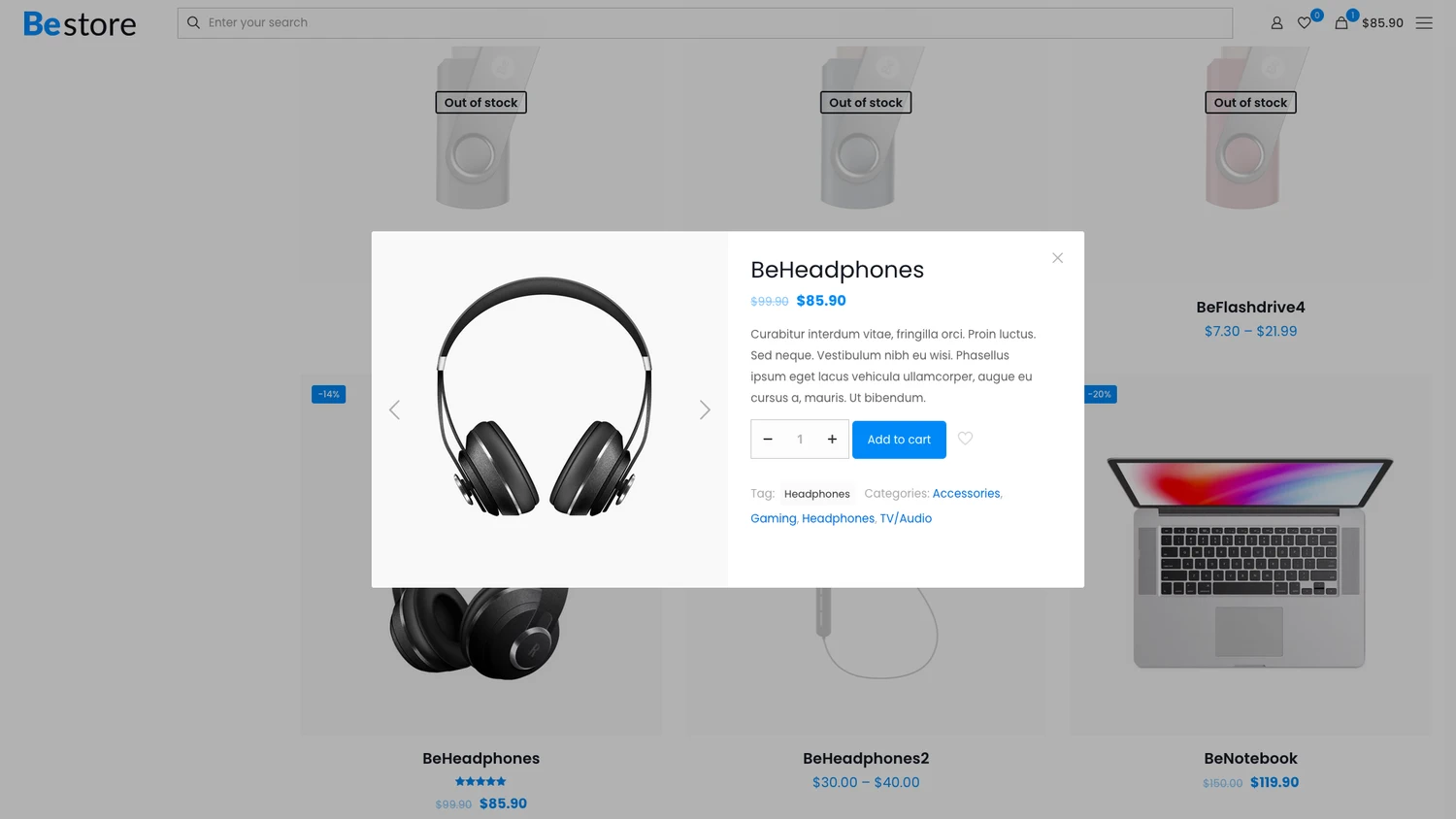This screenshot has width=1456, height=819.
Task: Show previous product image arrow
Action: [x=394, y=409]
